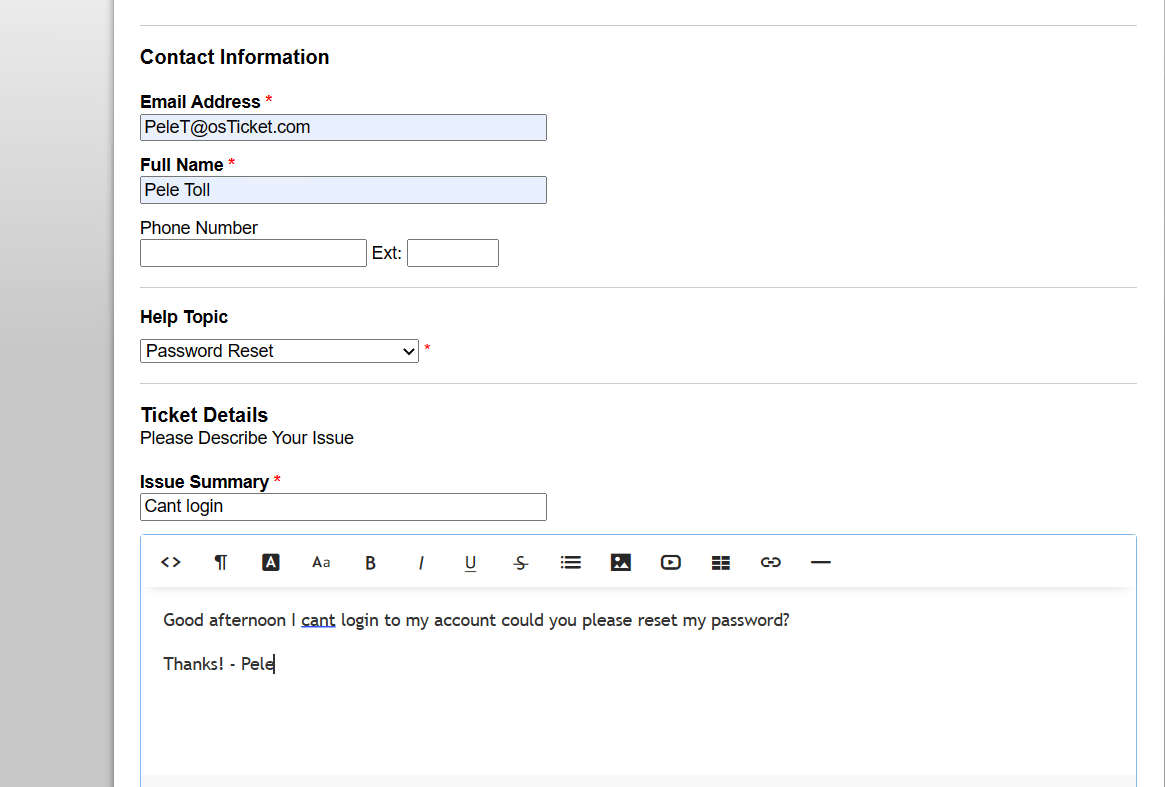Click the Full Name input field
1165x787 pixels.
tap(343, 190)
